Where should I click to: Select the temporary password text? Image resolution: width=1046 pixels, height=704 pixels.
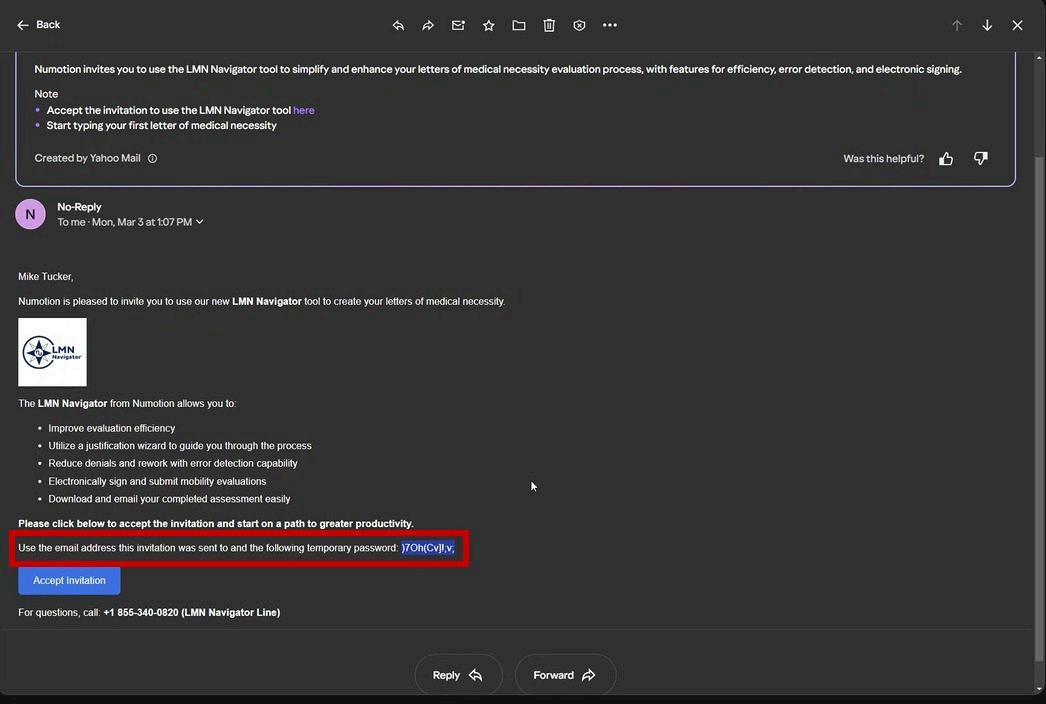pos(428,548)
